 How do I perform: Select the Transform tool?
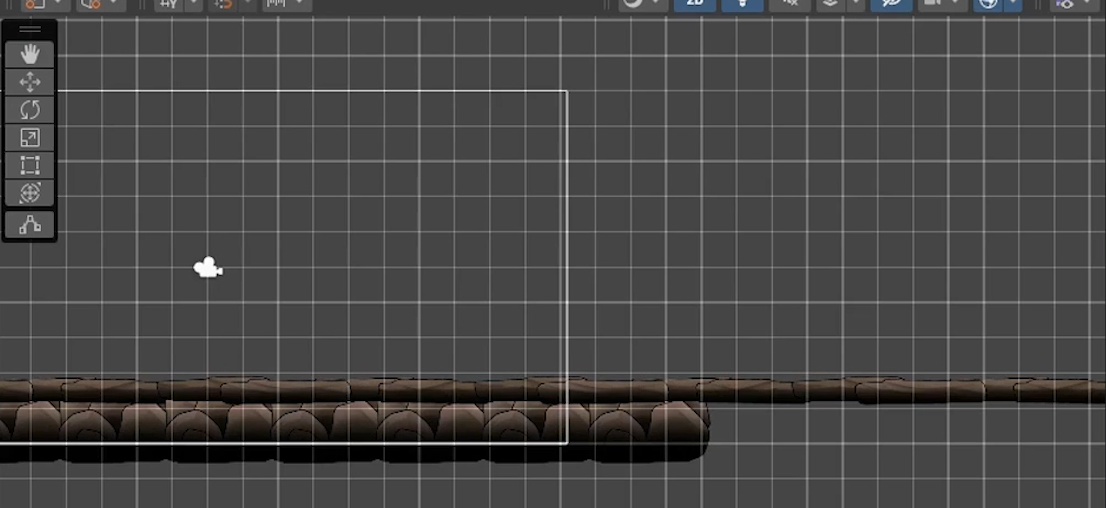[x=30, y=193]
